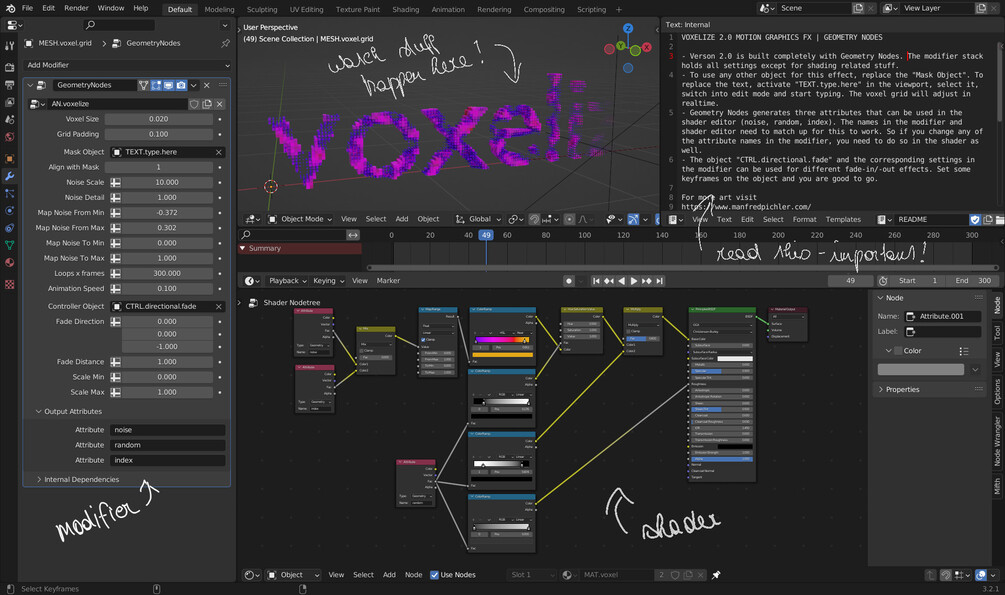
Task: Jump to the next keyframe
Action: click(x=647, y=281)
